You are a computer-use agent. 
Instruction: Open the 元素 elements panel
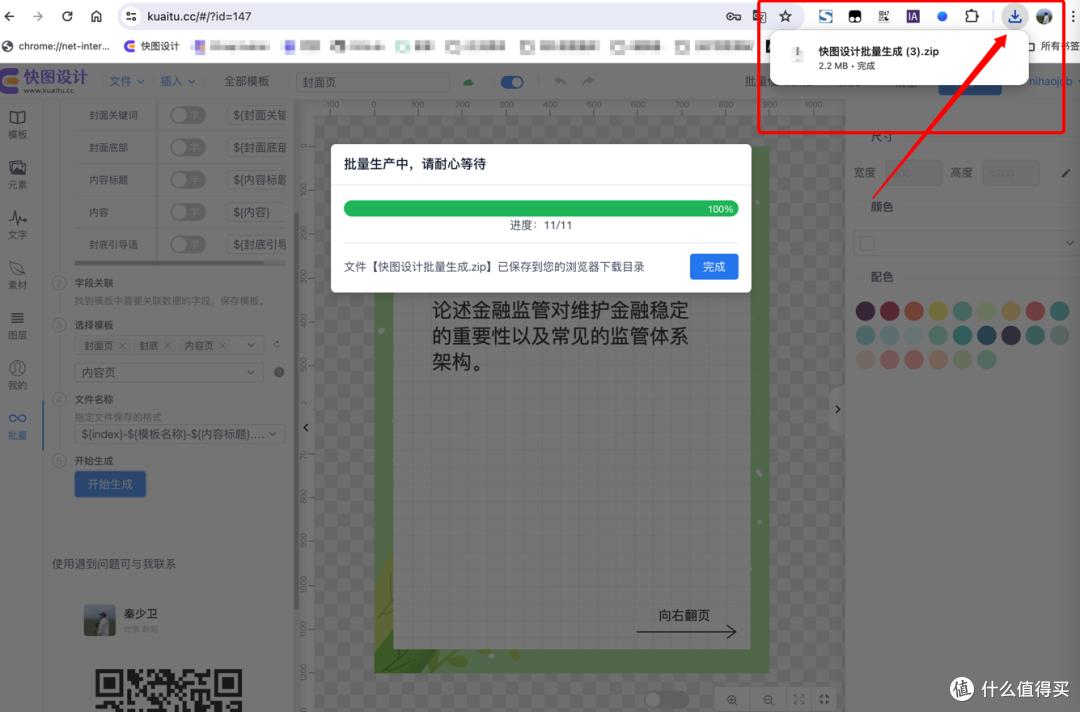click(x=18, y=175)
